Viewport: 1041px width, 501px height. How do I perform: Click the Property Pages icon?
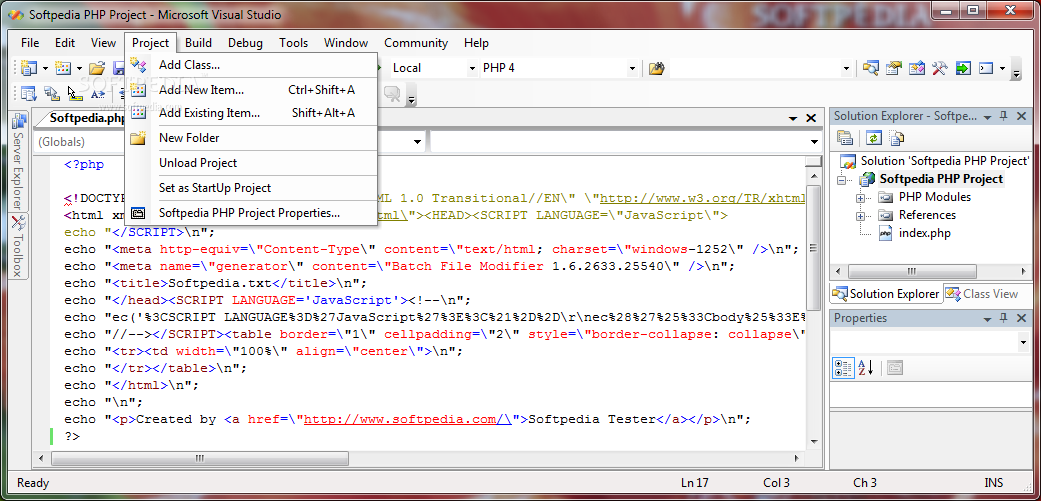[x=895, y=368]
